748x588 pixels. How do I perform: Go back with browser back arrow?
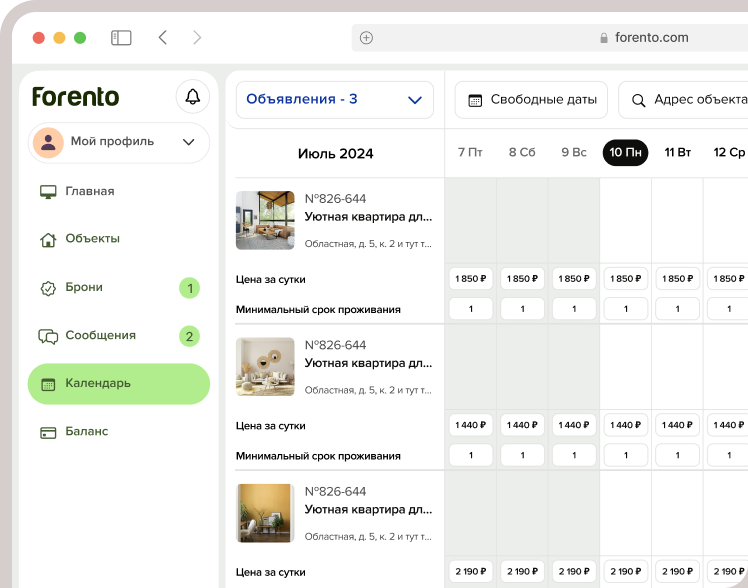162,38
